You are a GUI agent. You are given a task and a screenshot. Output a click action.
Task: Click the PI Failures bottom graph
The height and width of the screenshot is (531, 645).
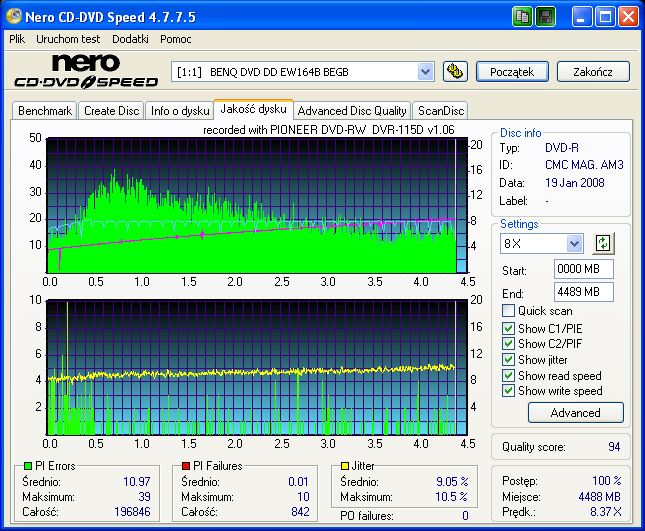(257, 367)
